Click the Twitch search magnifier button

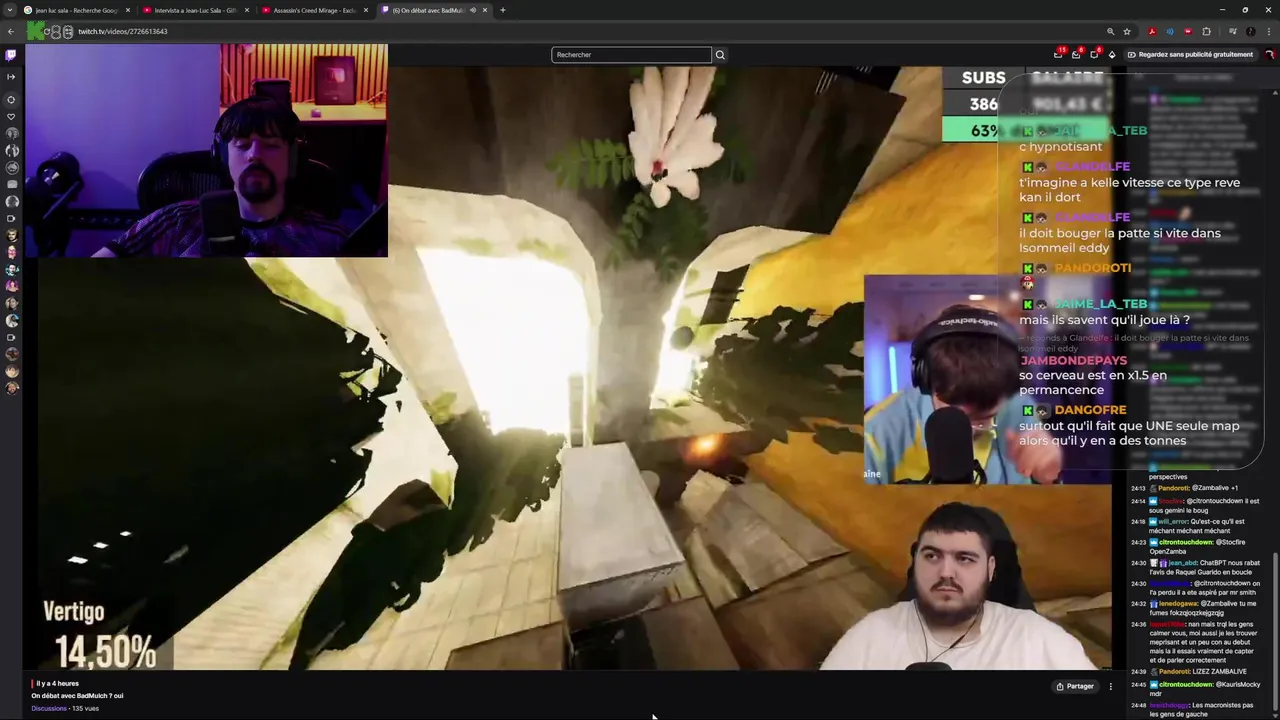tap(720, 55)
